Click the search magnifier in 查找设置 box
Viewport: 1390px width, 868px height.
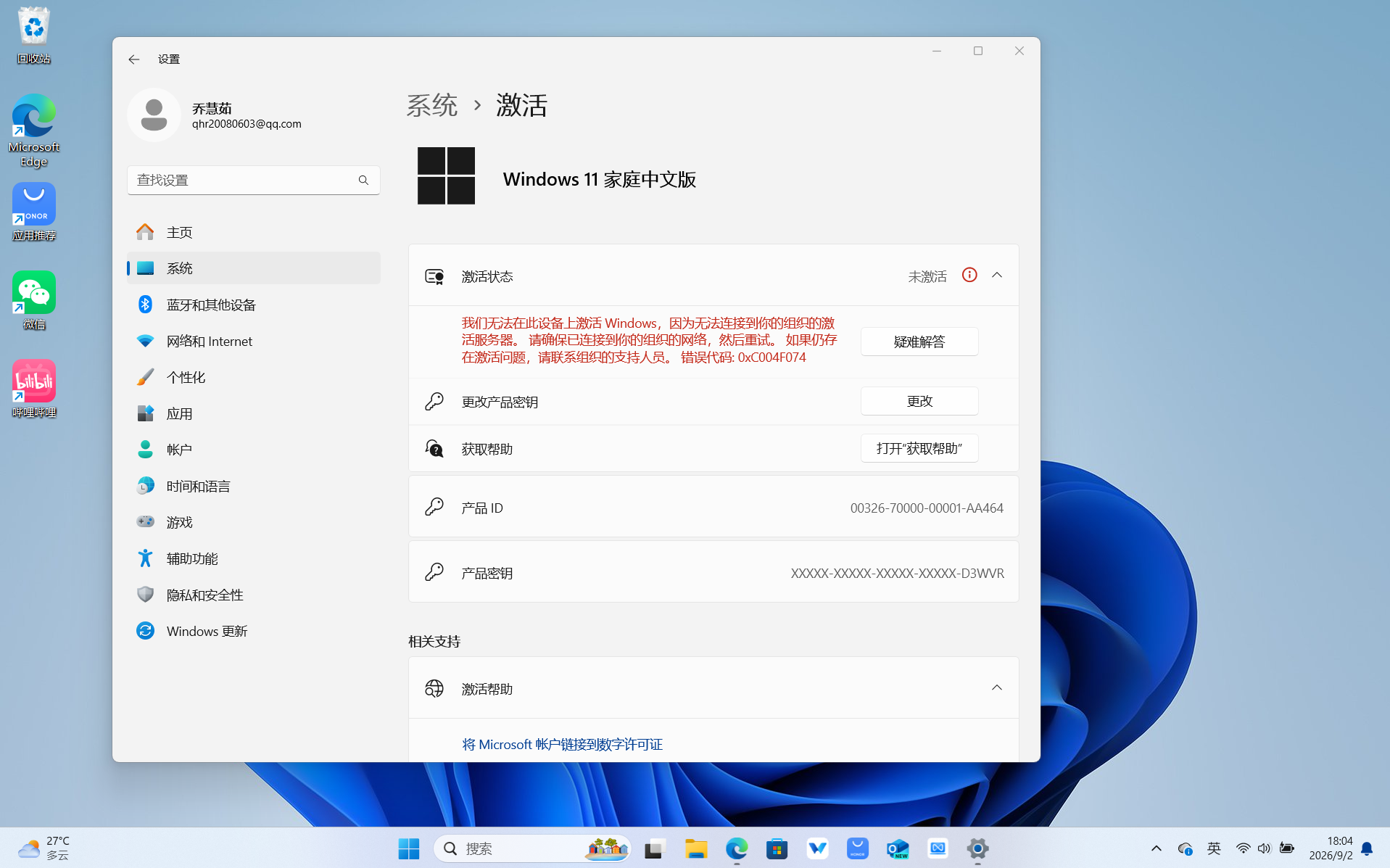click(363, 180)
